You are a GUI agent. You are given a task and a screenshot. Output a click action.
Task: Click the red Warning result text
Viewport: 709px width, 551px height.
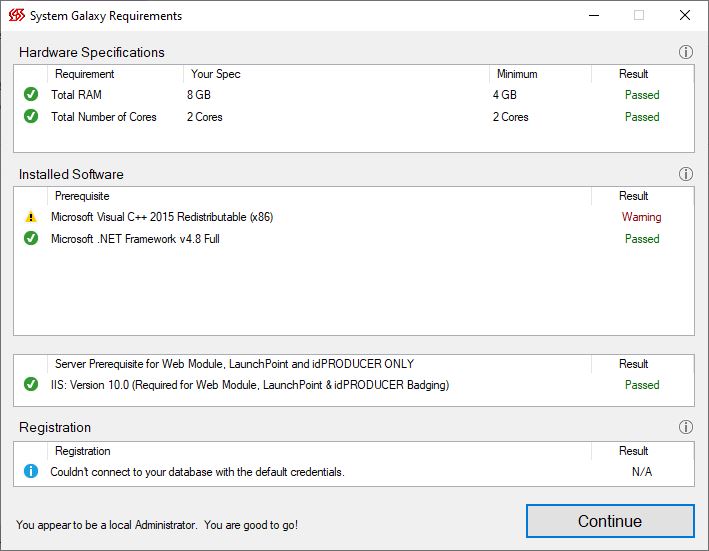pyautogui.click(x=641, y=217)
